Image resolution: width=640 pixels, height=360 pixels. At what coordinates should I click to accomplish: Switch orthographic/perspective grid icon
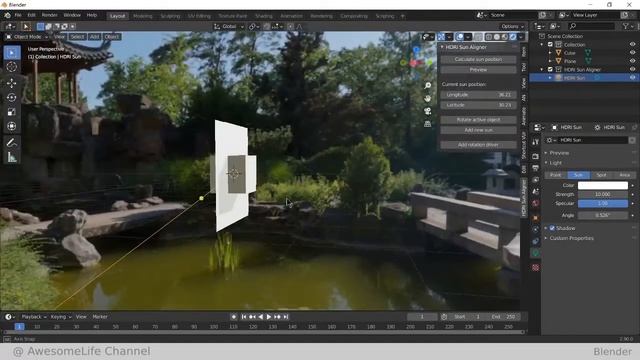[x=427, y=124]
